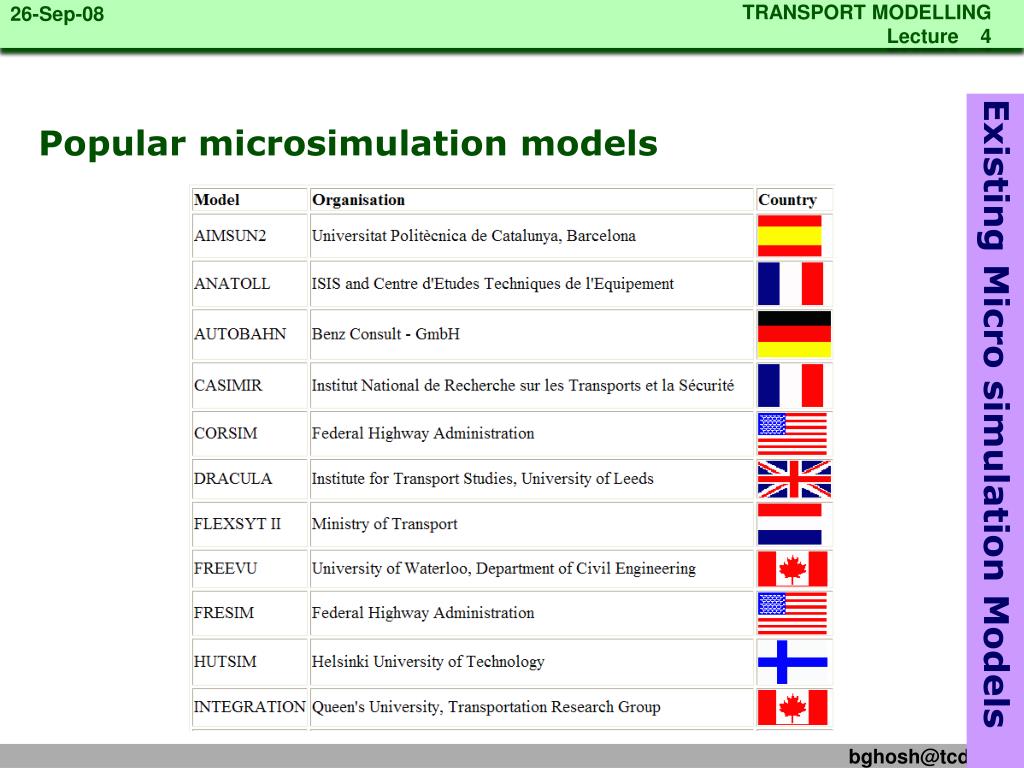Click the US flag in the CORSIM row
1024x768 pixels.
tap(792, 434)
